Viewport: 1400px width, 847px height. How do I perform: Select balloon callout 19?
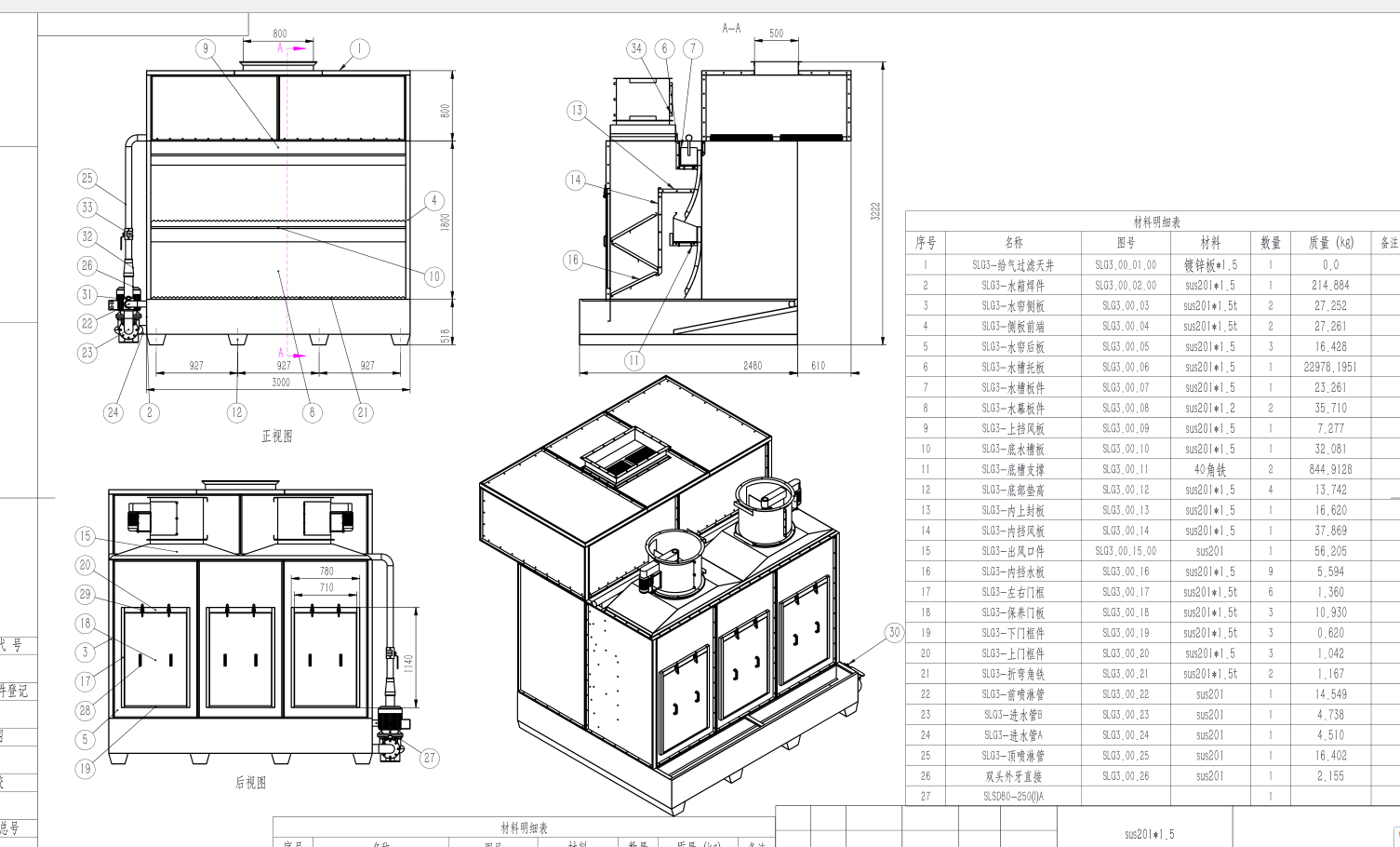(x=85, y=769)
